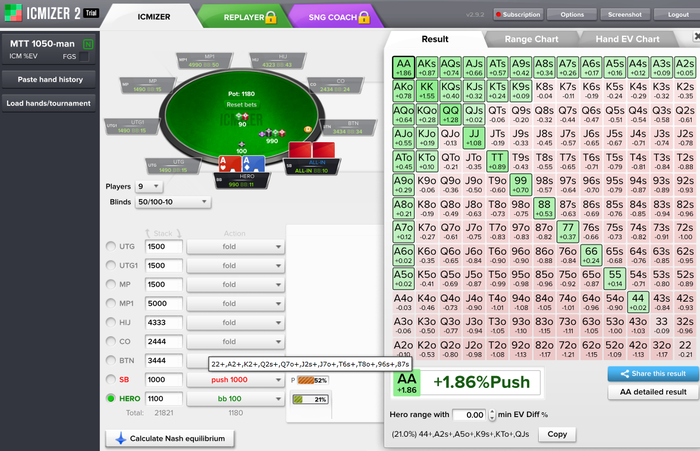
Task: Click the Screenshot button
Action: tap(625, 14)
